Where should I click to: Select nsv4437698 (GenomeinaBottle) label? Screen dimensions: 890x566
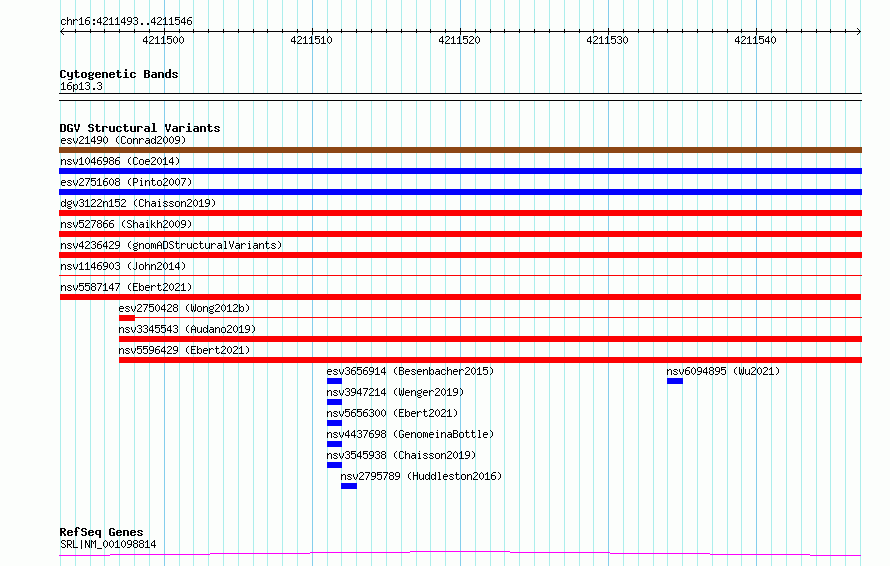tap(410, 434)
